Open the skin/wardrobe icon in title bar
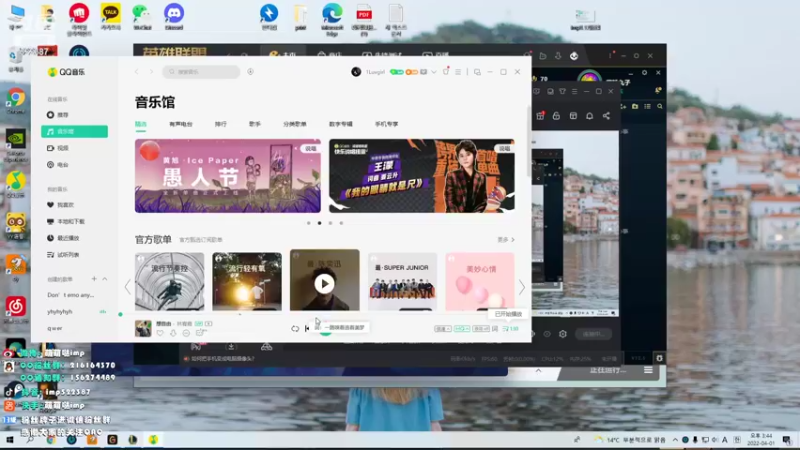This screenshot has width=800, height=450. coord(446,72)
